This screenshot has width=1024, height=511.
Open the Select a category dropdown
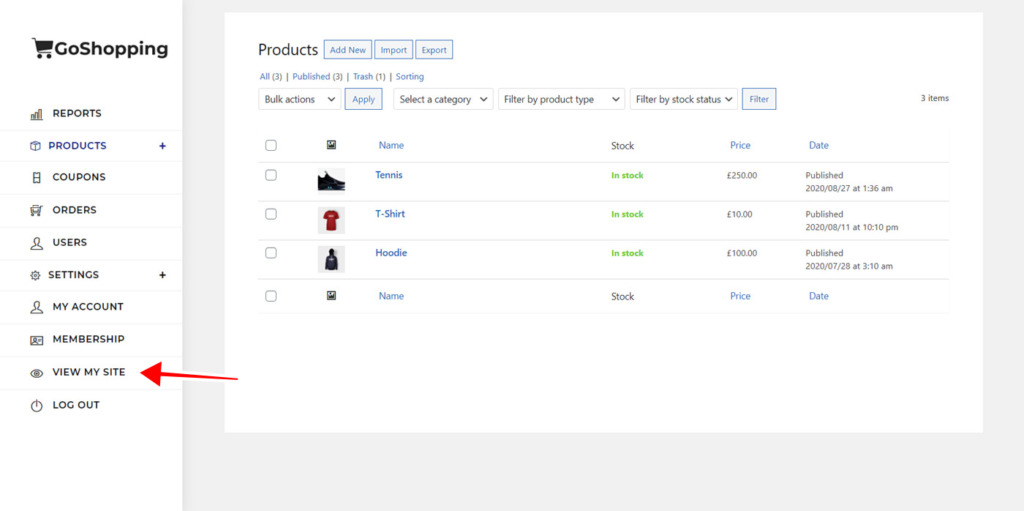[444, 99]
